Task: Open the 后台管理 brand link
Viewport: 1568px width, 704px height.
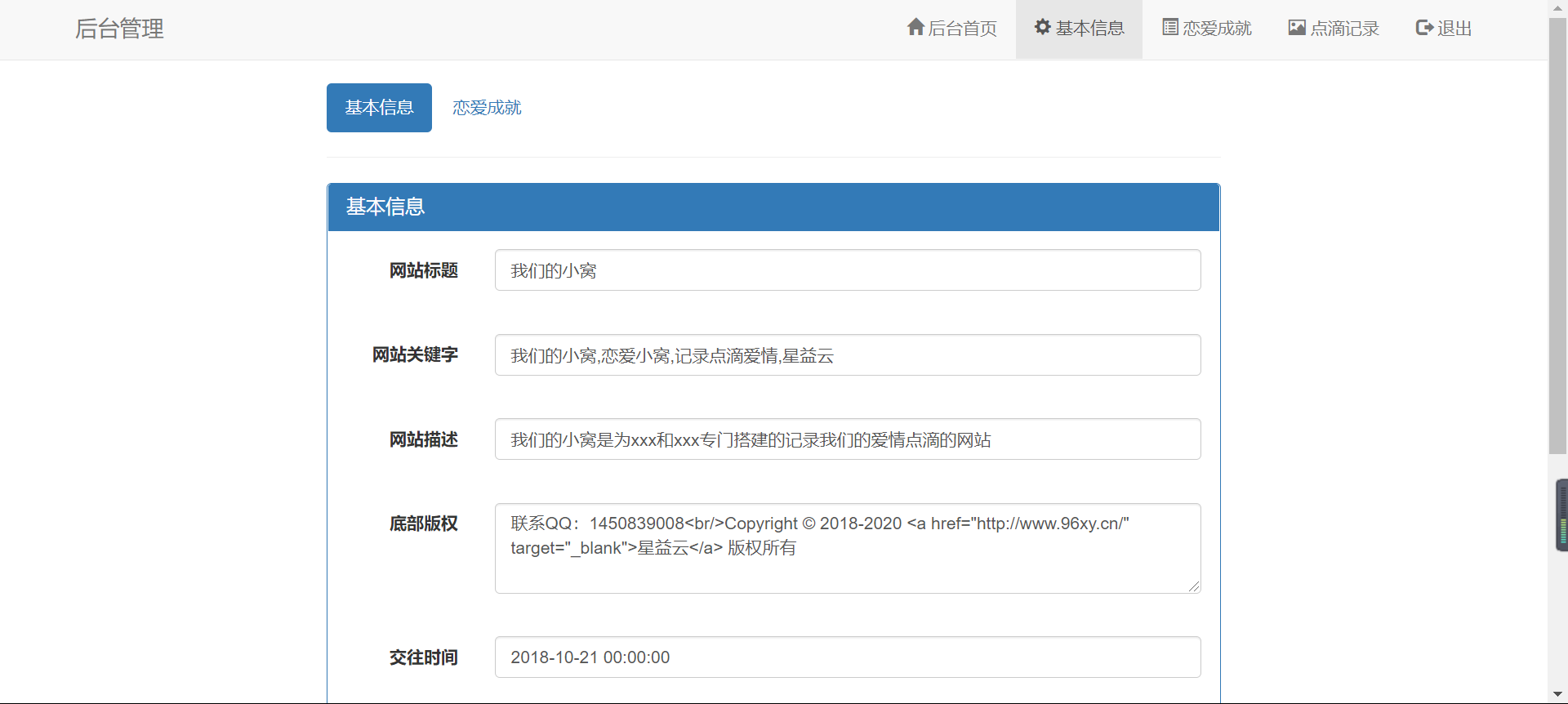Action: pos(119,29)
